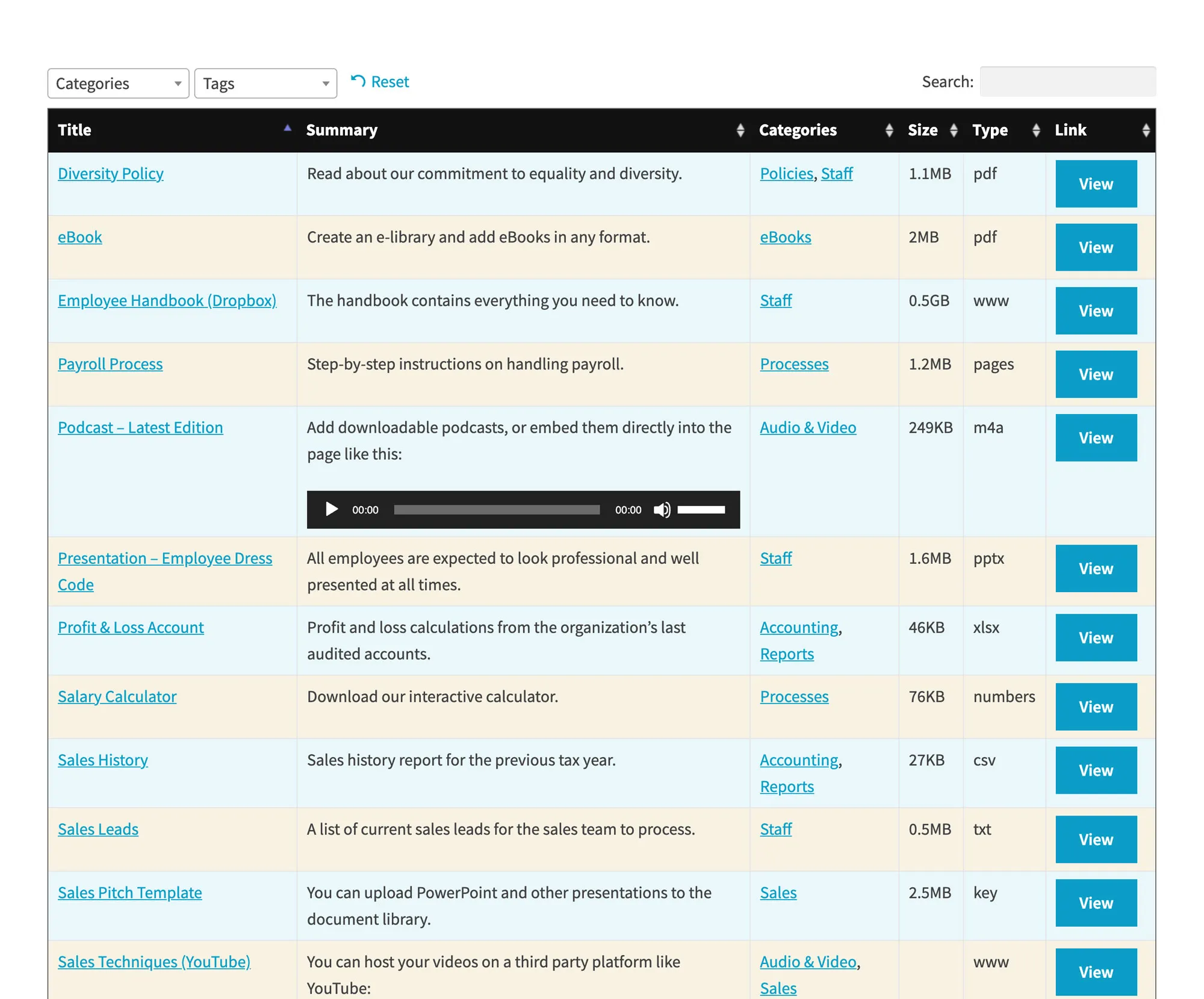This screenshot has height=999, width=1204.
Task: Toggle playback of the podcast episode
Action: [331, 510]
